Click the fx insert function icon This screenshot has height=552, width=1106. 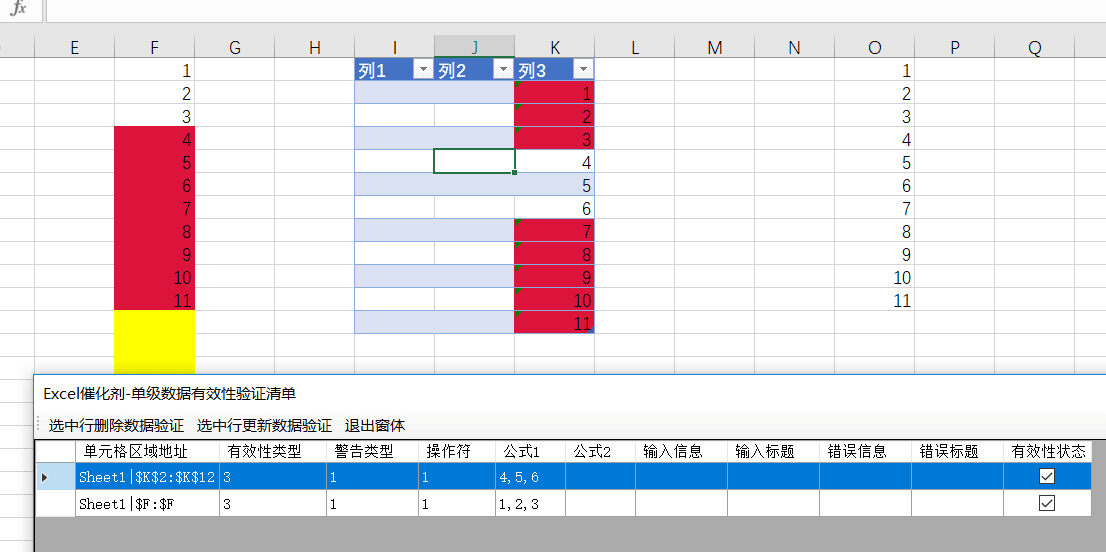click(19, 8)
